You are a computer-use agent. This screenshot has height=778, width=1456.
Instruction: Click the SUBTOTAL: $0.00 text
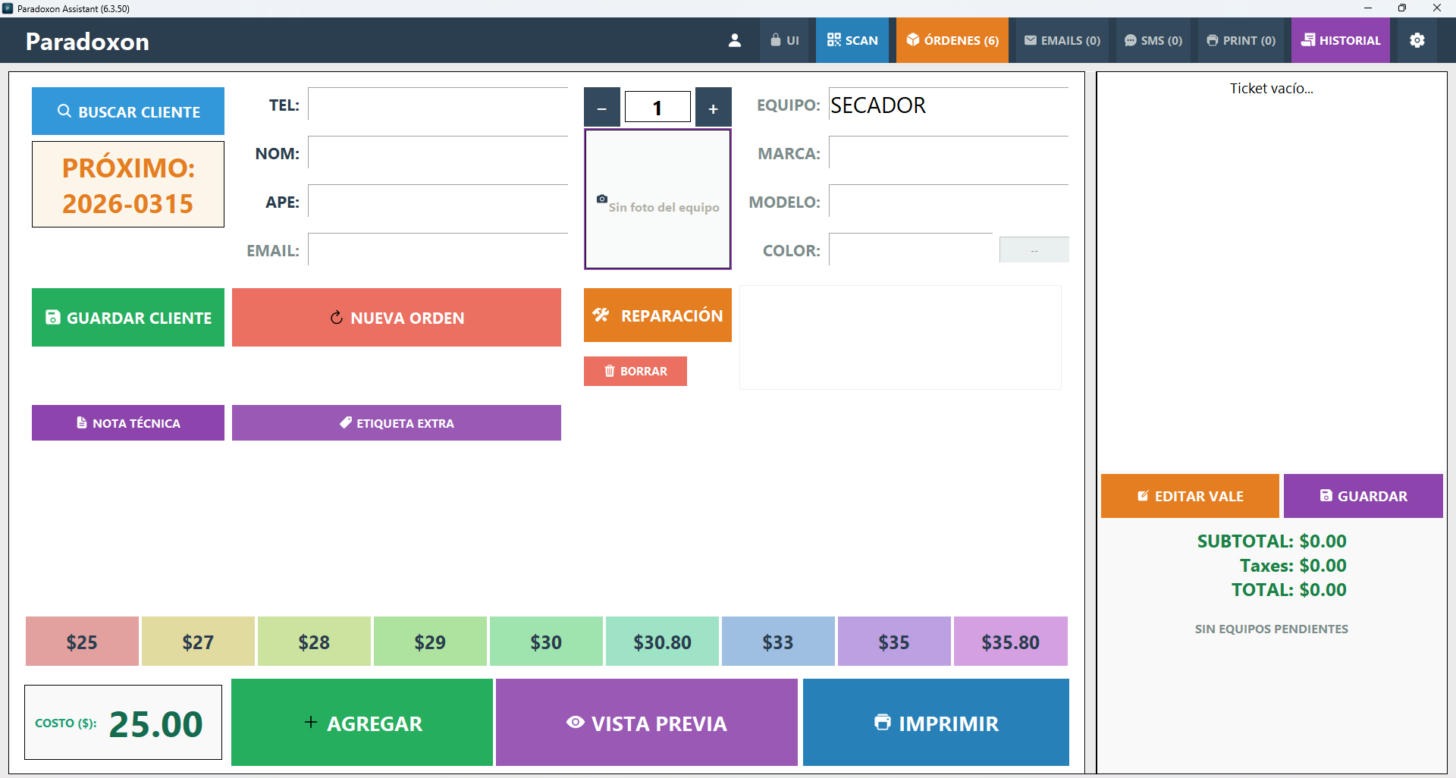(x=1271, y=541)
